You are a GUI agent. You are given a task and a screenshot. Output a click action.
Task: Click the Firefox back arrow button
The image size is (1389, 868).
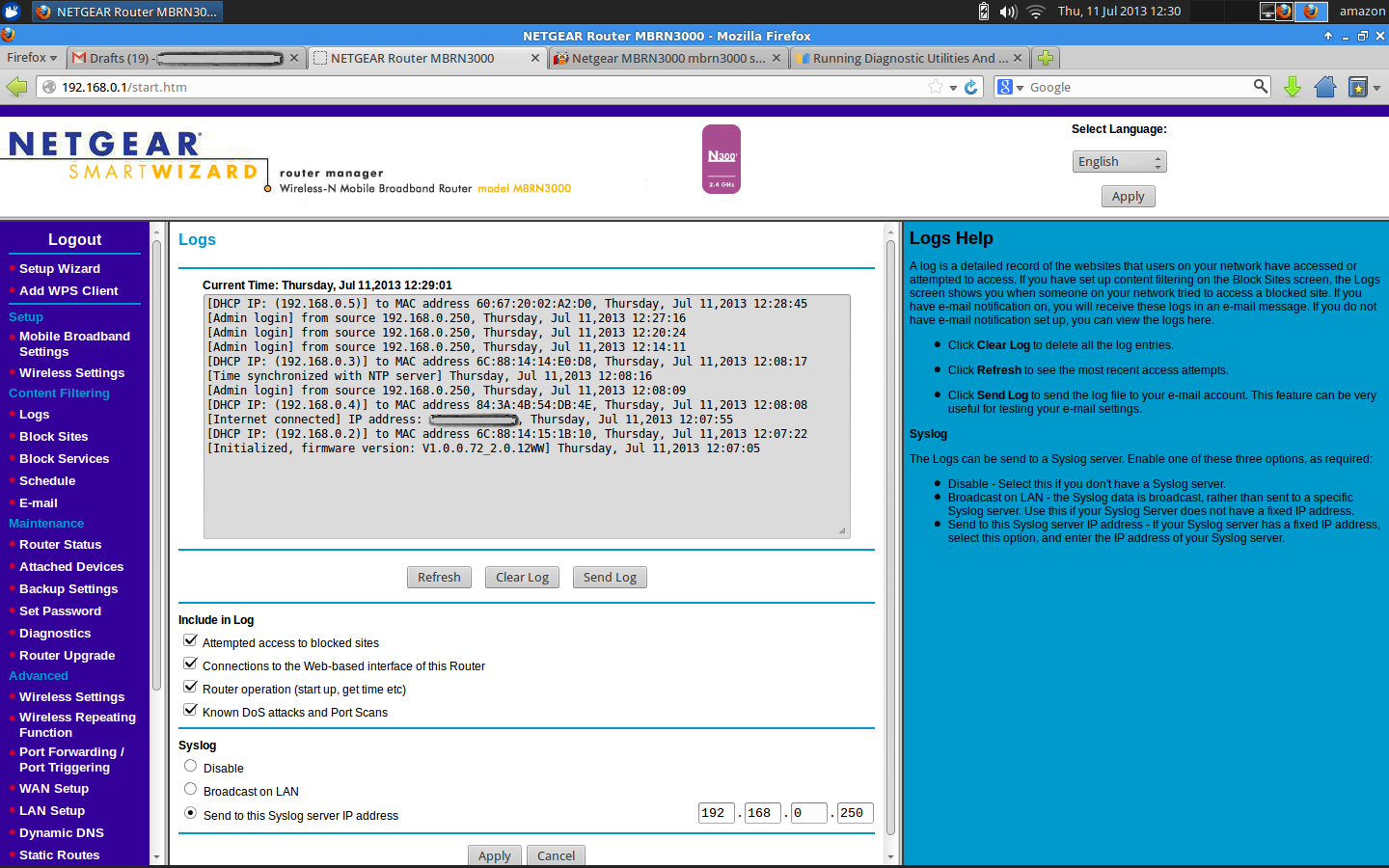pyautogui.click(x=16, y=87)
